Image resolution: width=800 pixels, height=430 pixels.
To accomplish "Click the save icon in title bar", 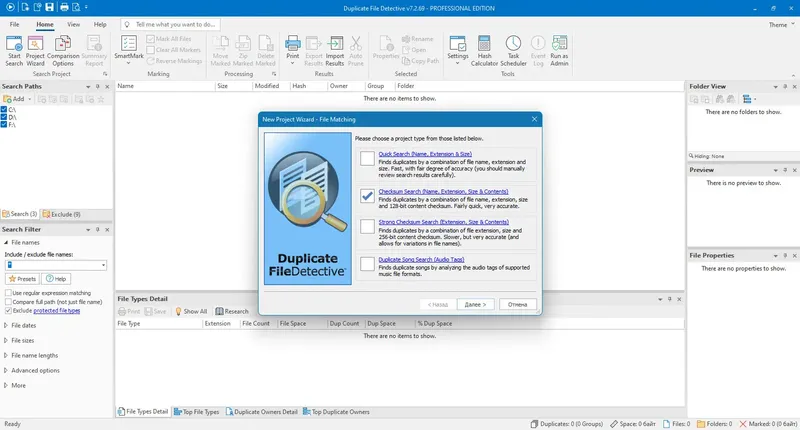I will pyautogui.click(x=49, y=7).
